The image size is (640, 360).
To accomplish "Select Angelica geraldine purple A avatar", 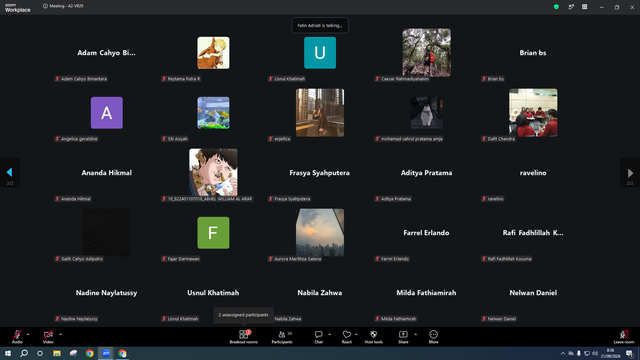I will coord(107,113).
